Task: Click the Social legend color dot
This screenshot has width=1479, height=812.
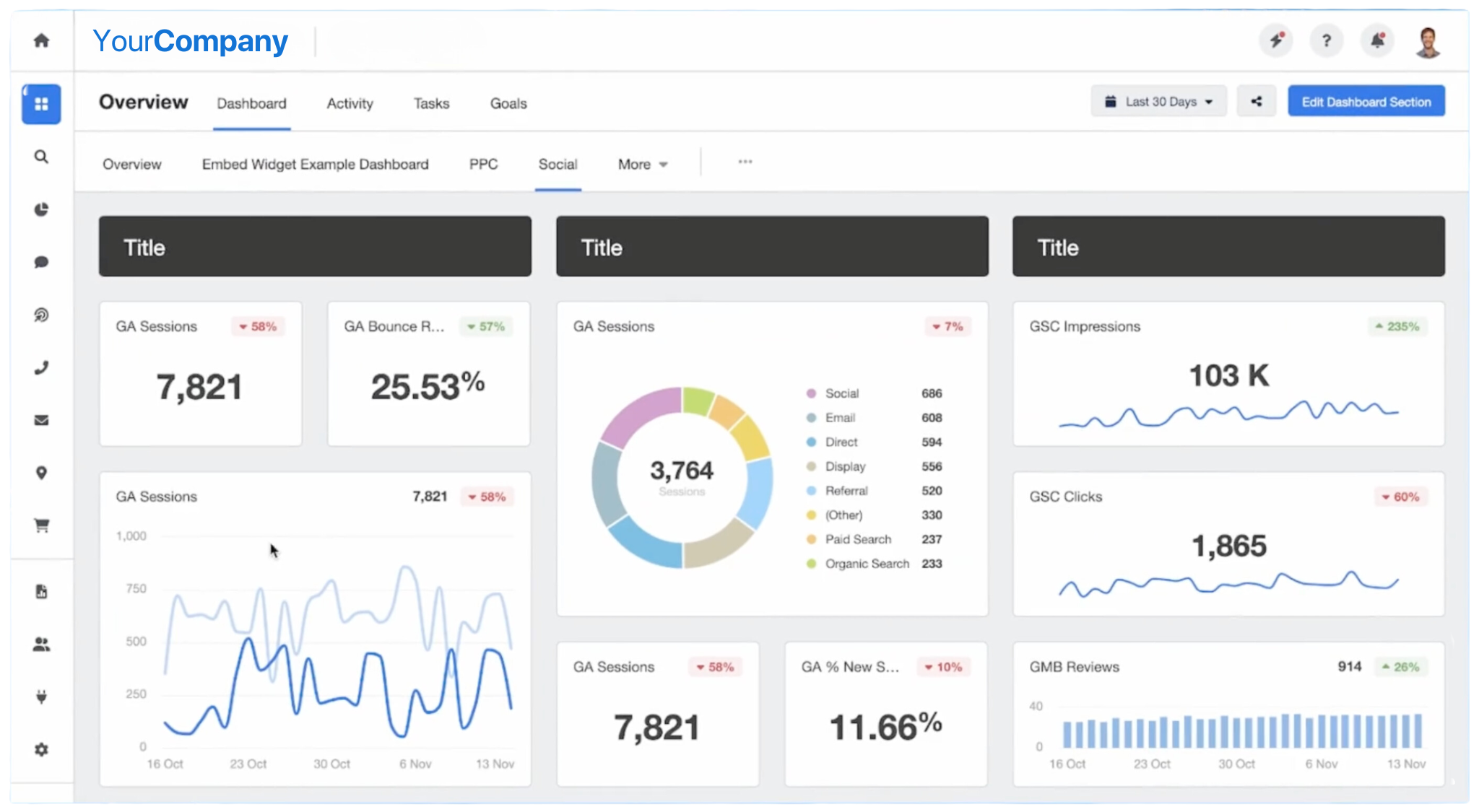Action: pyautogui.click(x=811, y=393)
